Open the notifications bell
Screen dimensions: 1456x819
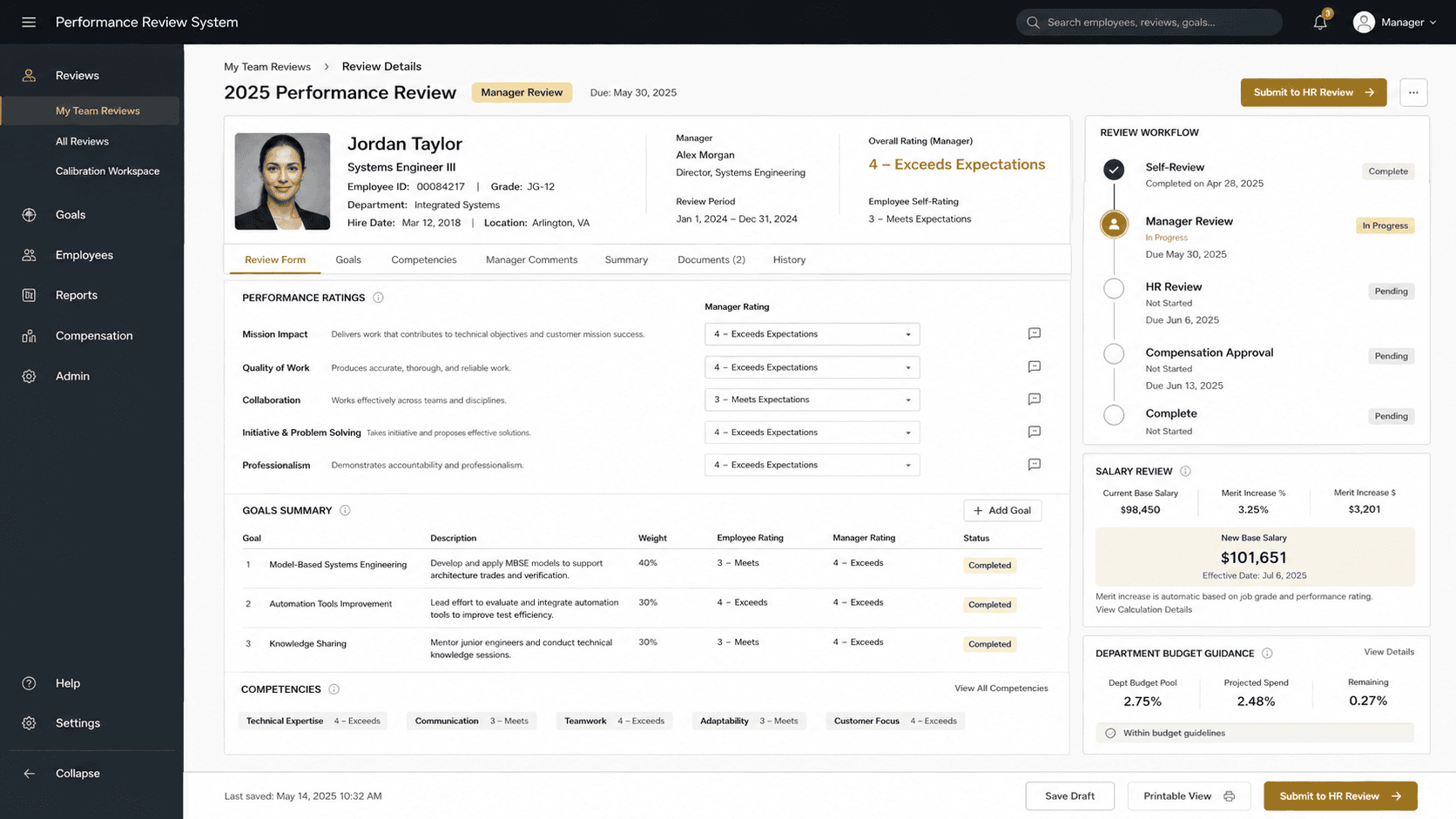point(1320,22)
